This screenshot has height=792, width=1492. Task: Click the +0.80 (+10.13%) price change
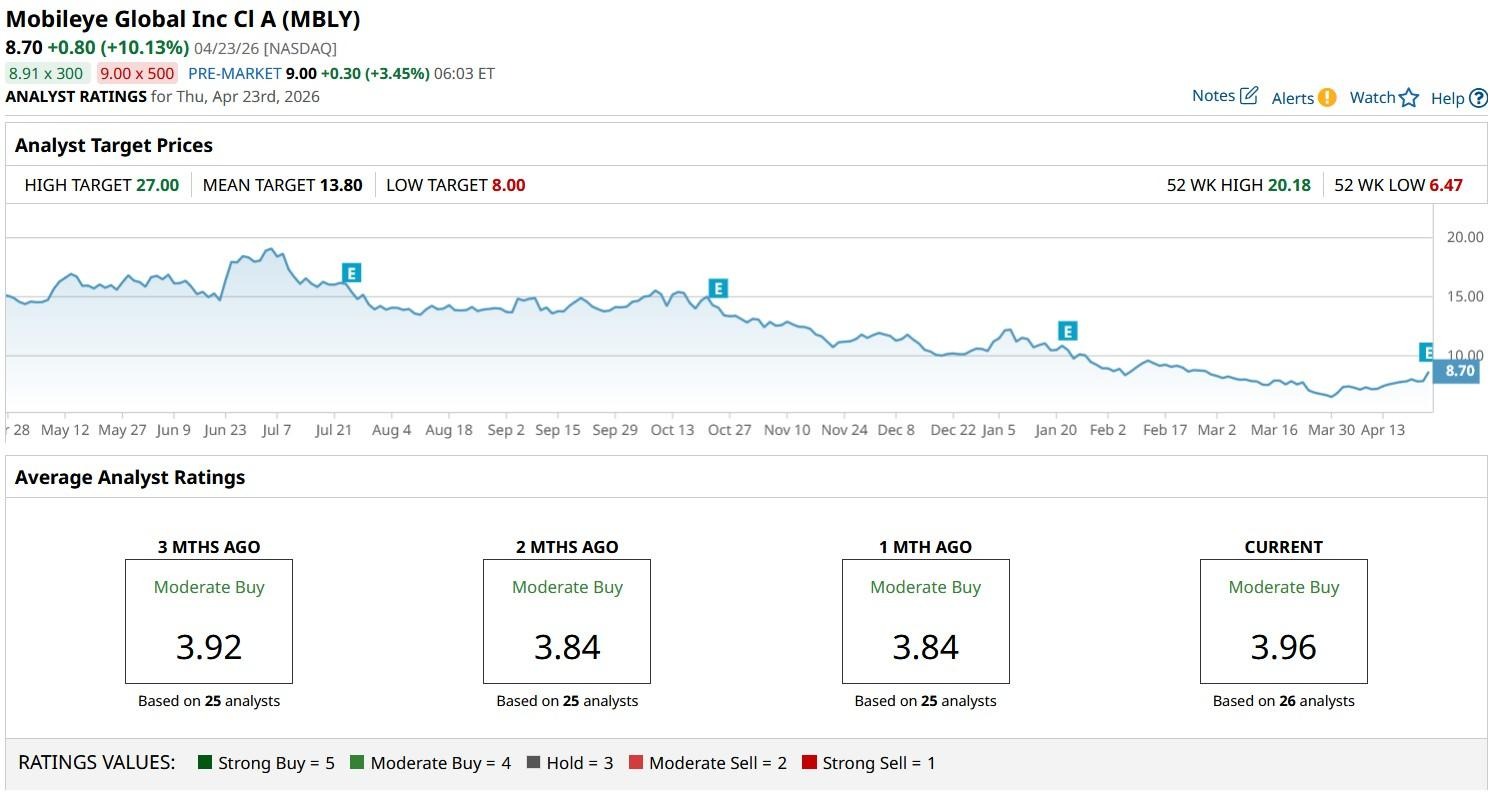(118, 47)
